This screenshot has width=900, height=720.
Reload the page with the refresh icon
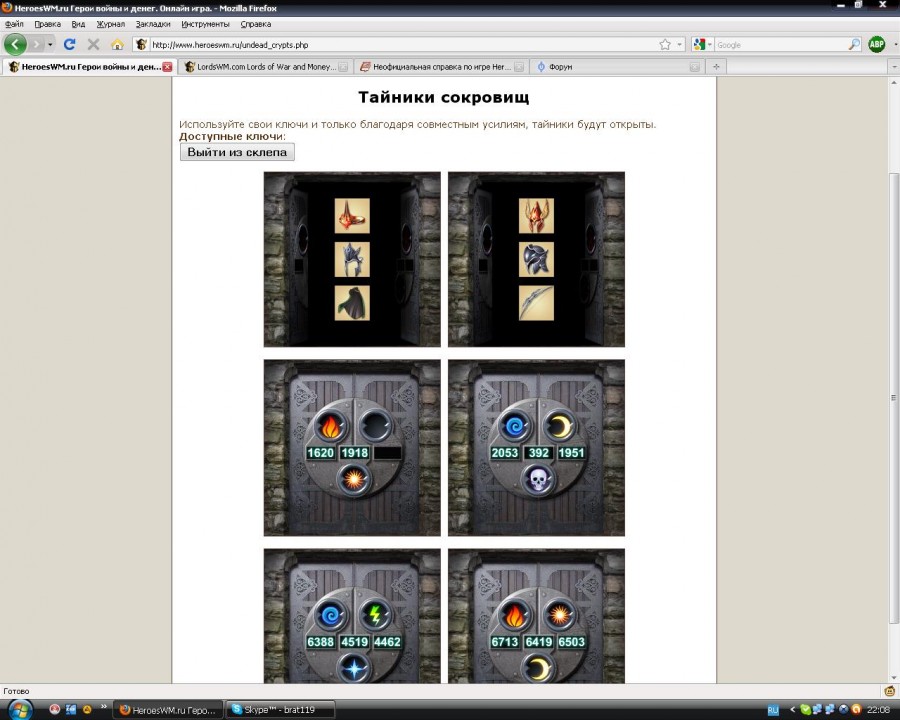point(69,44)
